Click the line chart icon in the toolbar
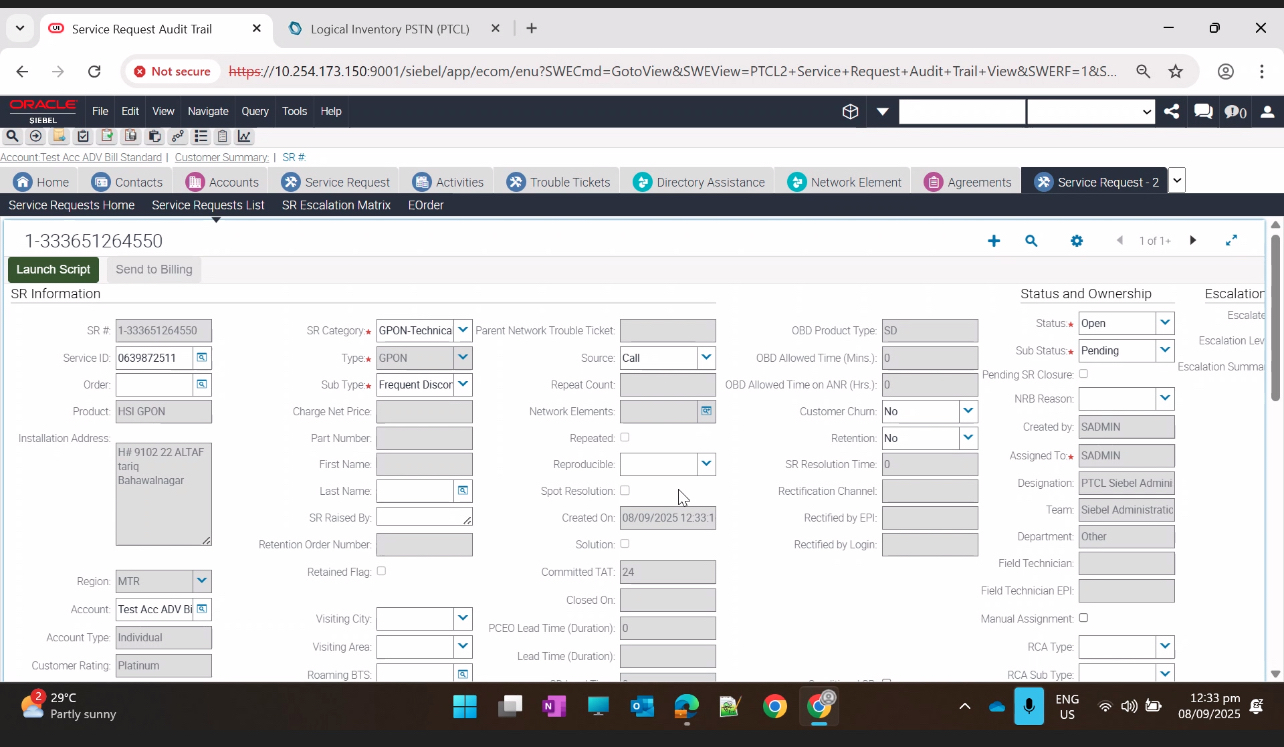 (x=244, y=137)
